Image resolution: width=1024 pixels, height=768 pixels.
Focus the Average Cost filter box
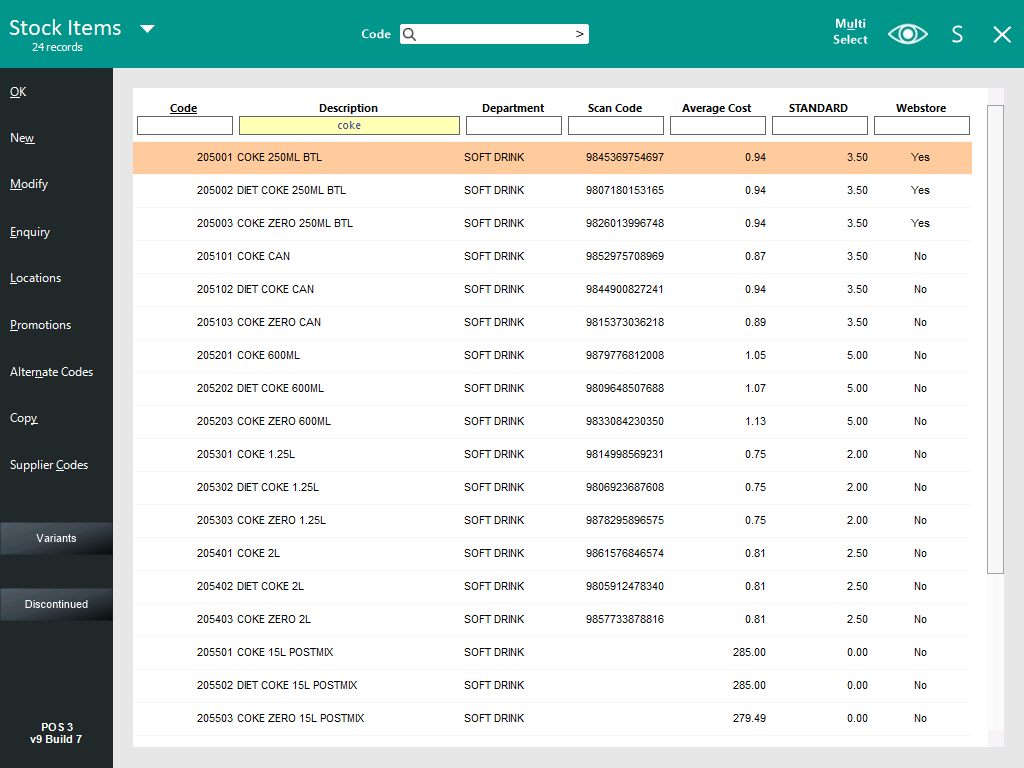click(x=718, y=125)
